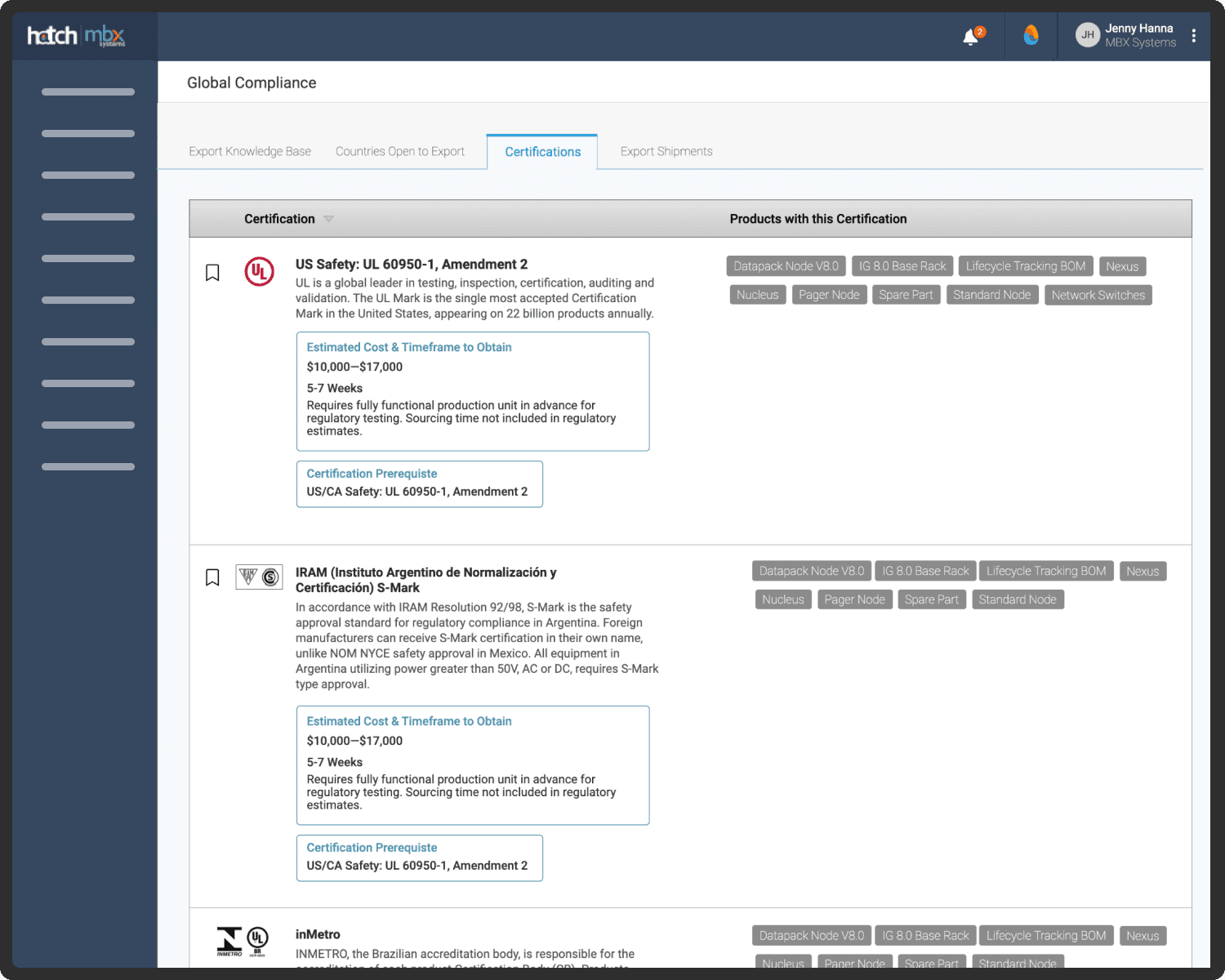Image resolution: width=1225 pixels, height=980 pixels.
Task: Click Lifecycle Tracking BOM tag in IRAM row
Action: (x=1046, y=571)
